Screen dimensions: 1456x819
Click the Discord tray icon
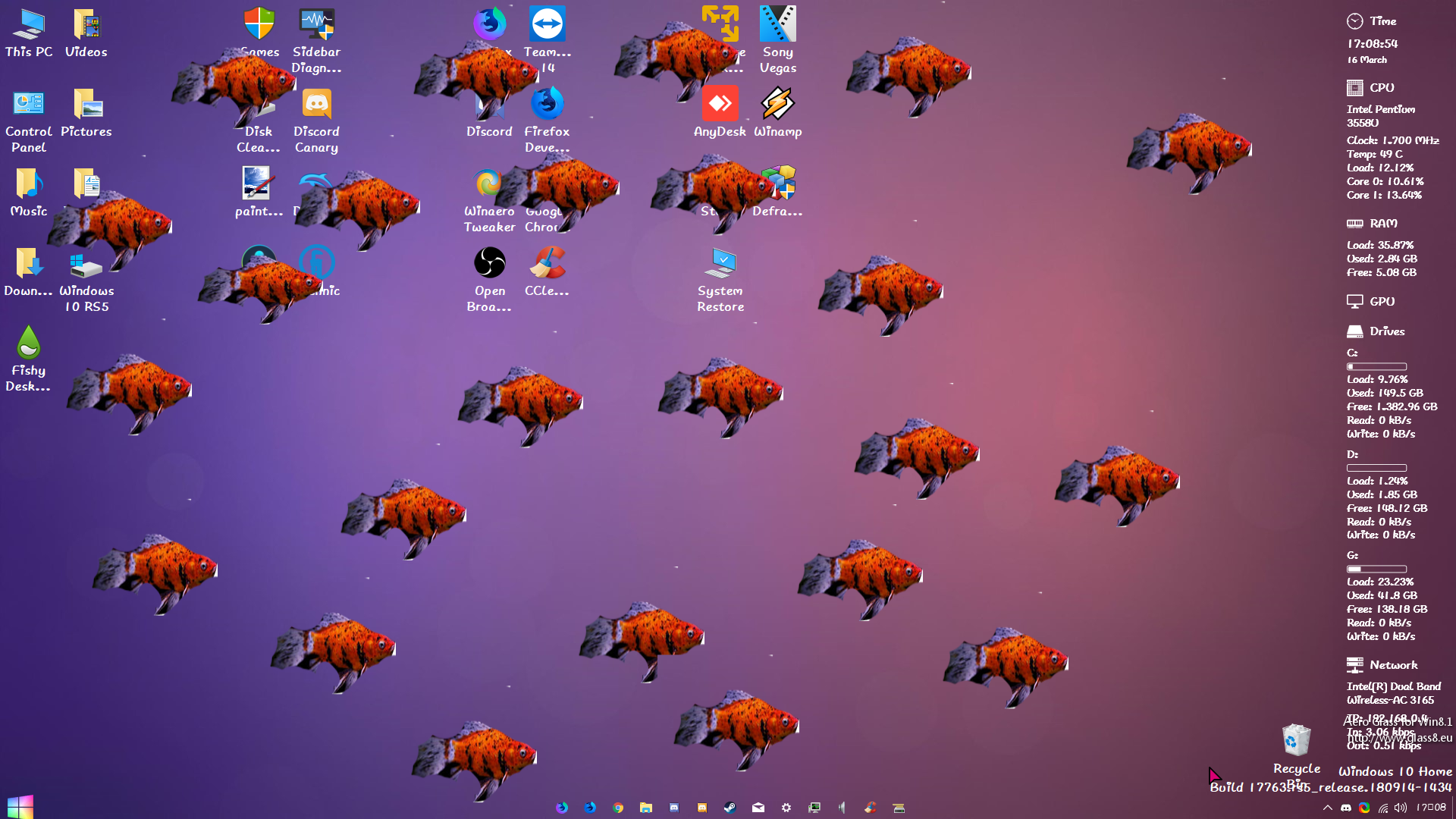(x=1346, y=808)
